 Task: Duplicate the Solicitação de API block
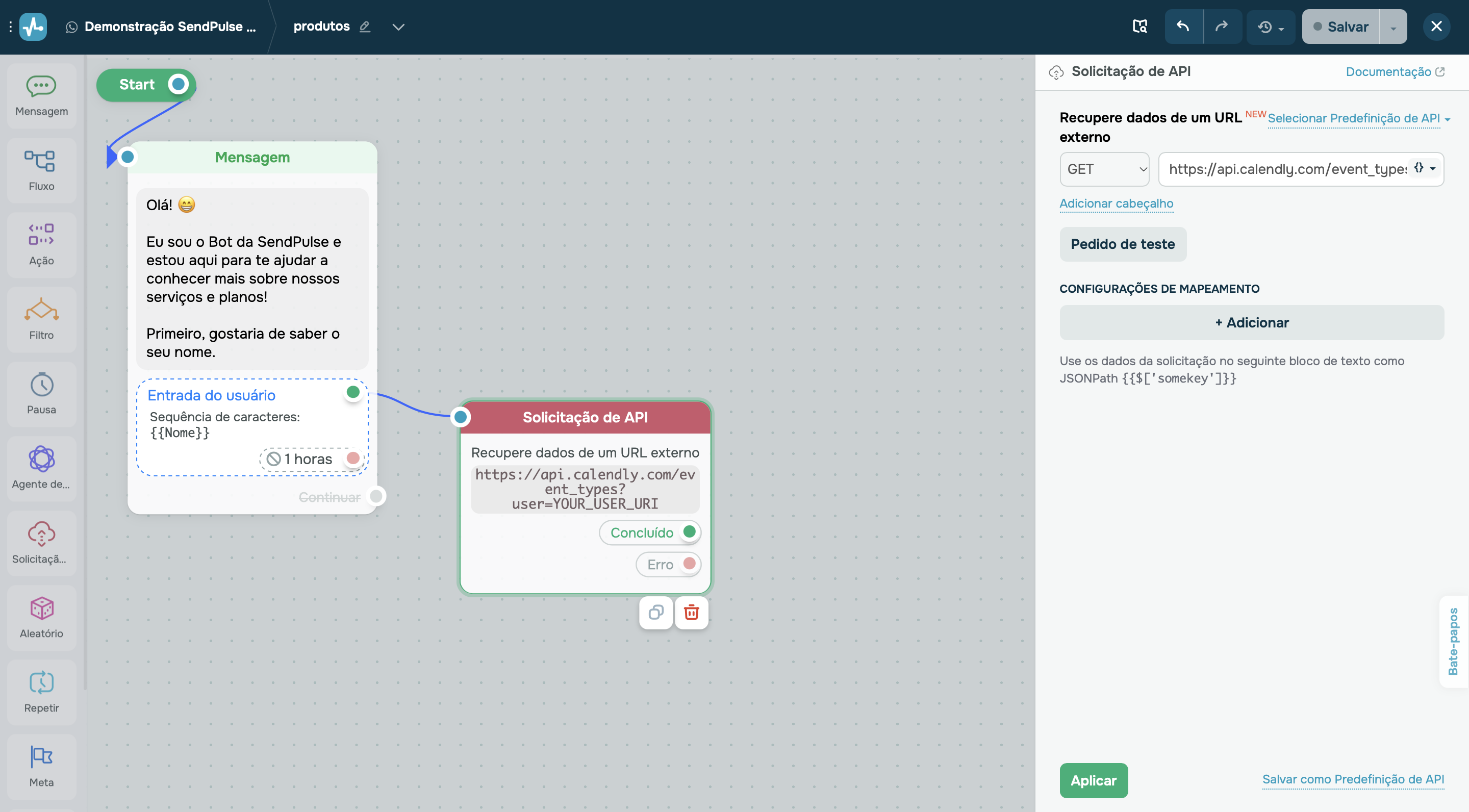[656, 613]
